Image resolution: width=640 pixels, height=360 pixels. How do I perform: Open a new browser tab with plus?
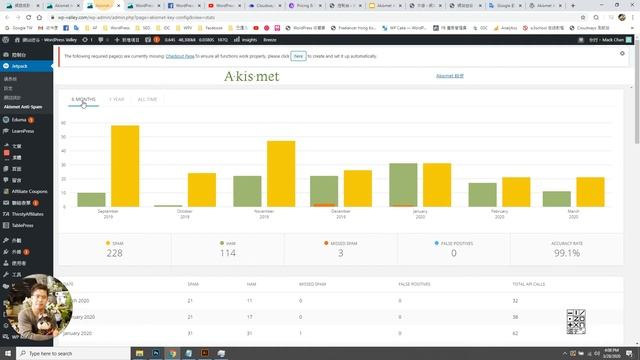pos(573,6)
